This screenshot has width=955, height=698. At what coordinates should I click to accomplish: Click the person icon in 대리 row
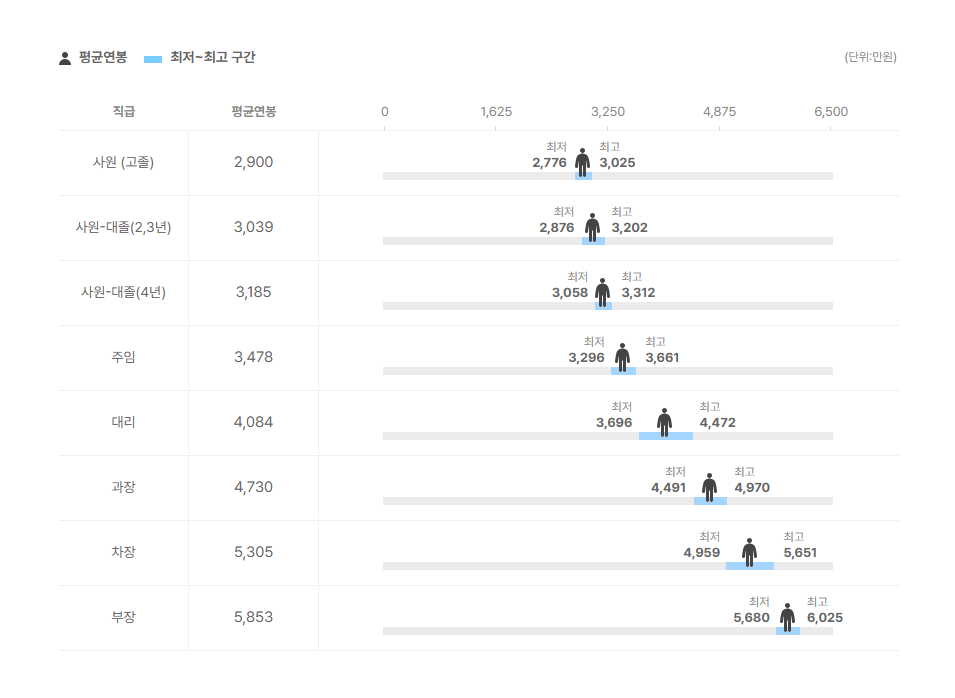tap(664, 423)
